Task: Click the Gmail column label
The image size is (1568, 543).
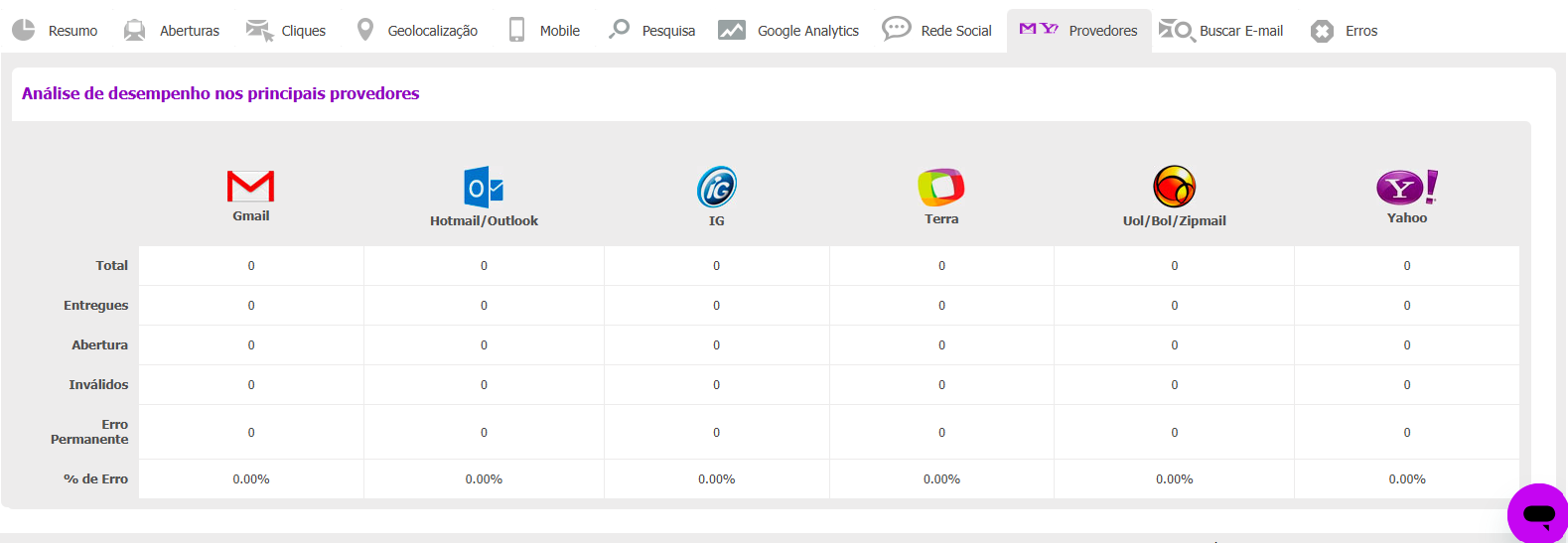Action: tap(251, 215)
